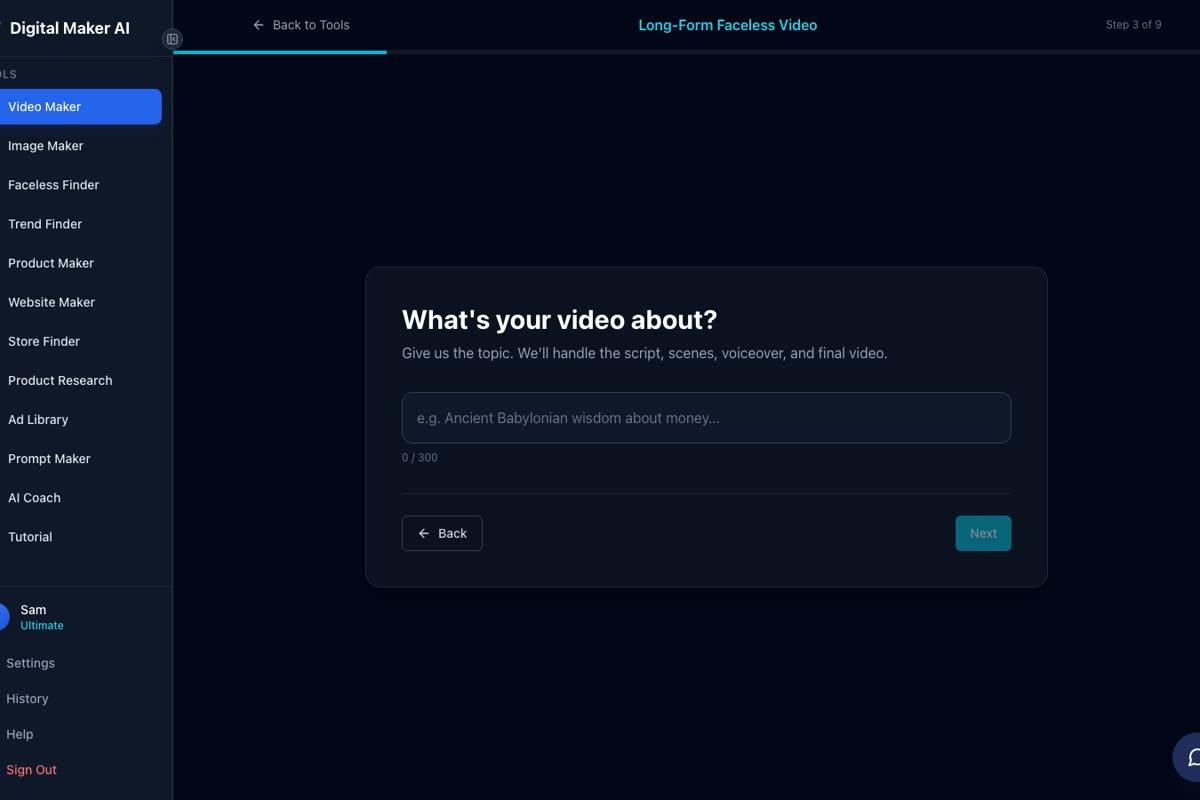Screen dimensions: 1200x800
Task: Click Sam's user name
Action: pos(33,610)
